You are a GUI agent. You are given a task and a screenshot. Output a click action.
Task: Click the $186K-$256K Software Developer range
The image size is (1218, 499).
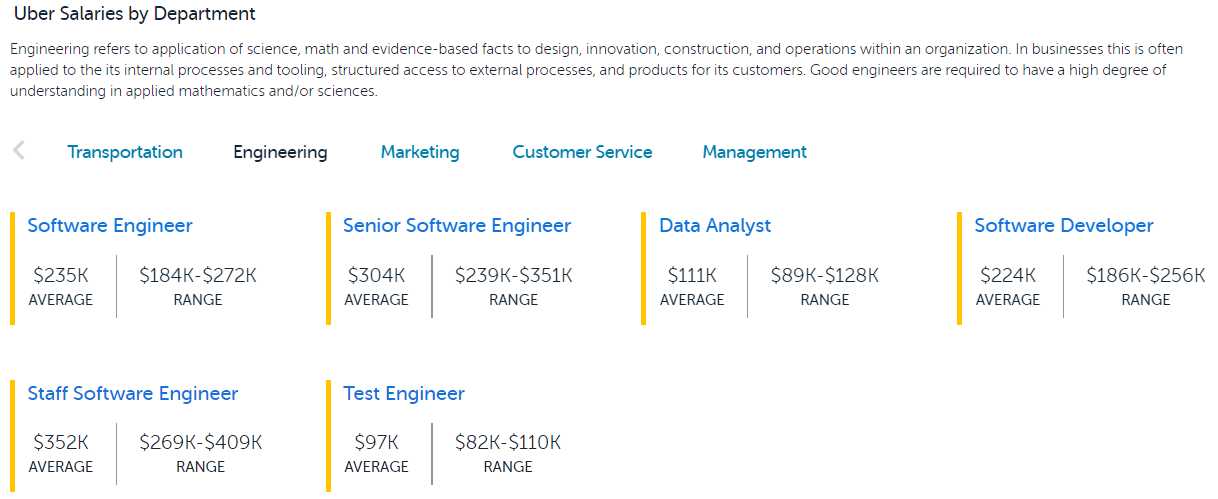click(1146, 275)
